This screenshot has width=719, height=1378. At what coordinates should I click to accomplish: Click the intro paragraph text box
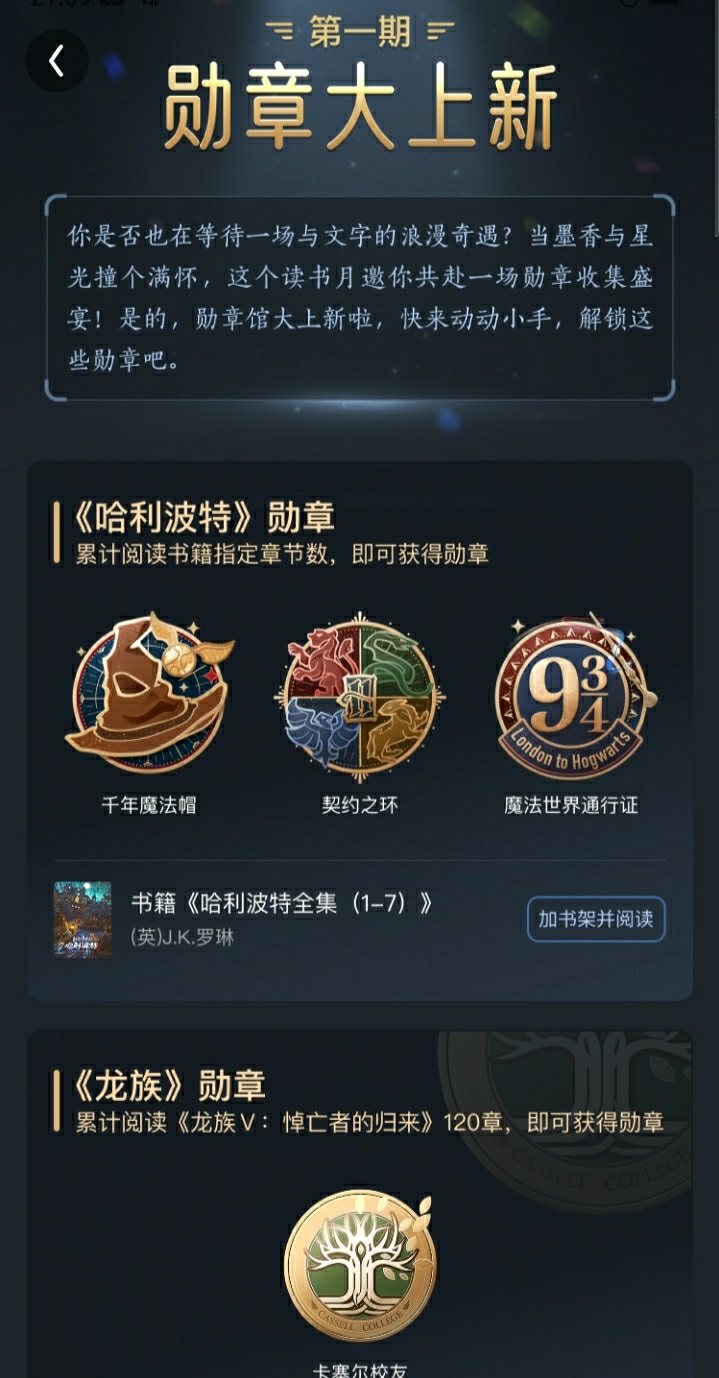point(360,298)
